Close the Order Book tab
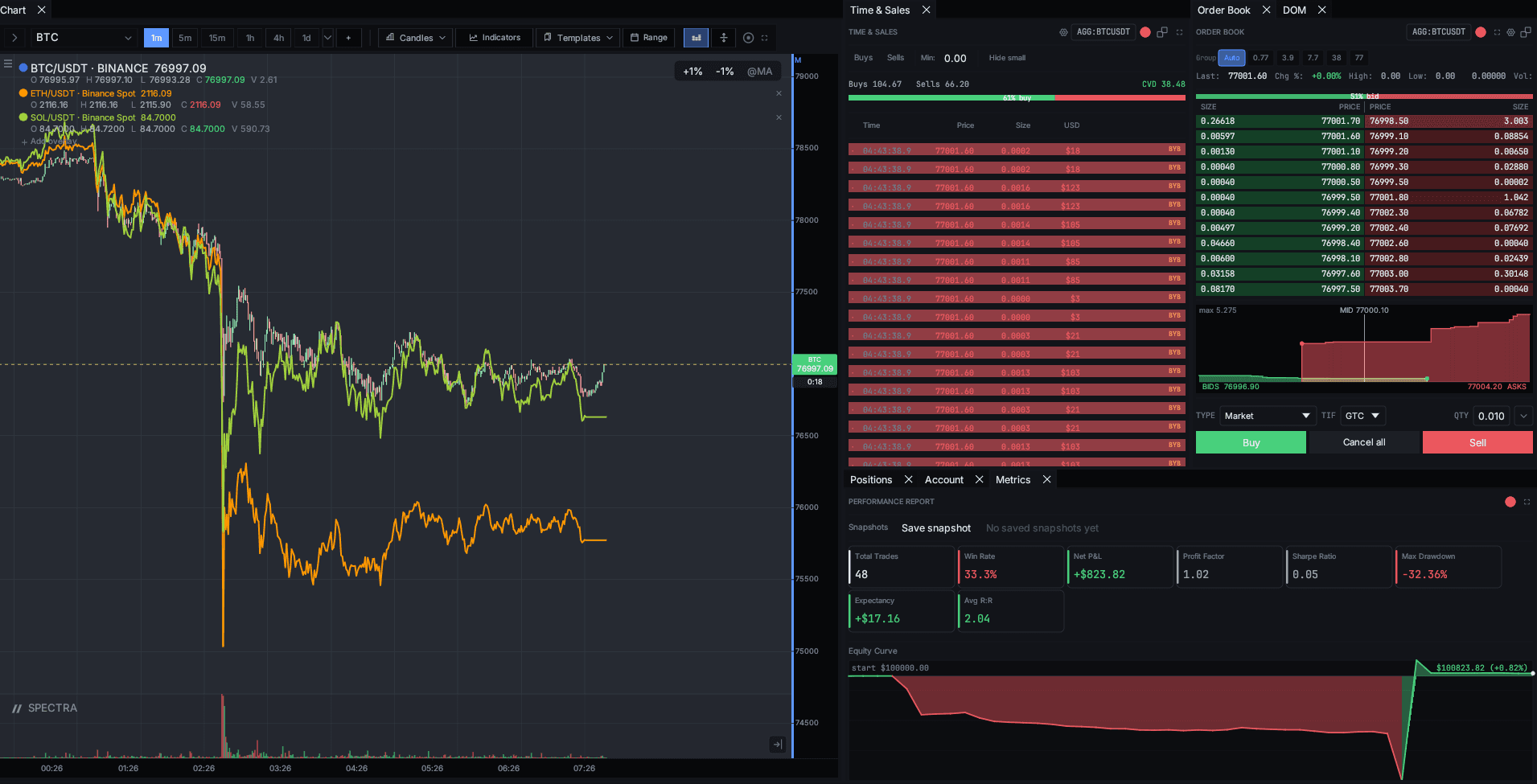The height and width of the screenshot is (784, 1537). pyautogui.click(x=1266, y=10)
